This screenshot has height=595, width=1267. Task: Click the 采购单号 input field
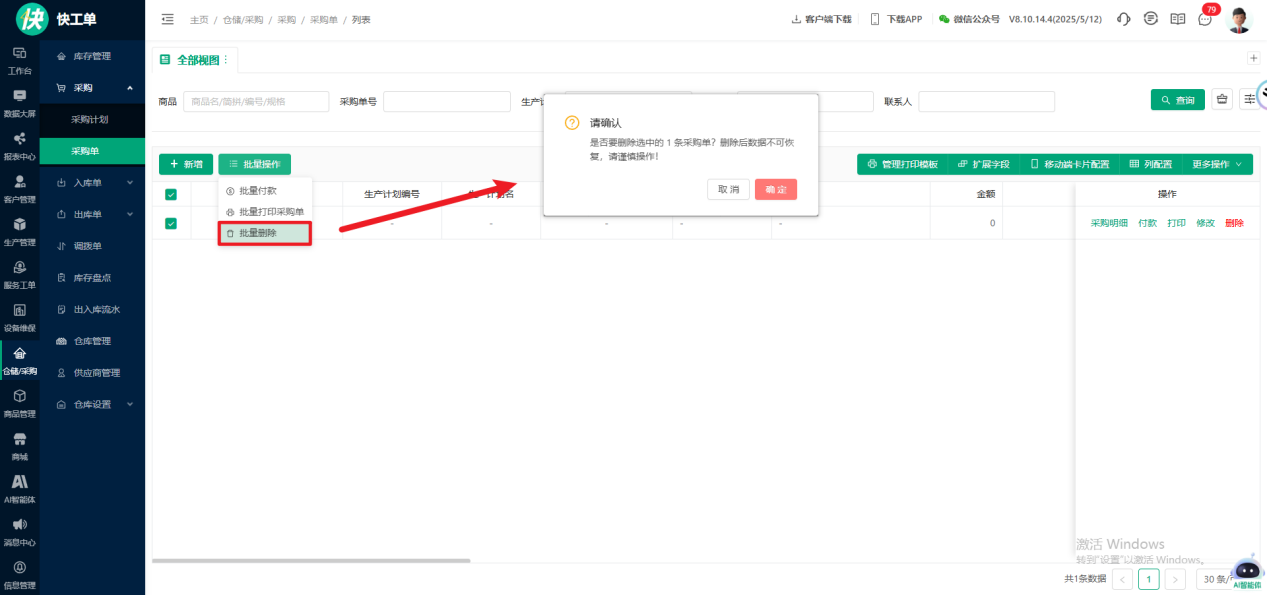click(x=447, y=101)
